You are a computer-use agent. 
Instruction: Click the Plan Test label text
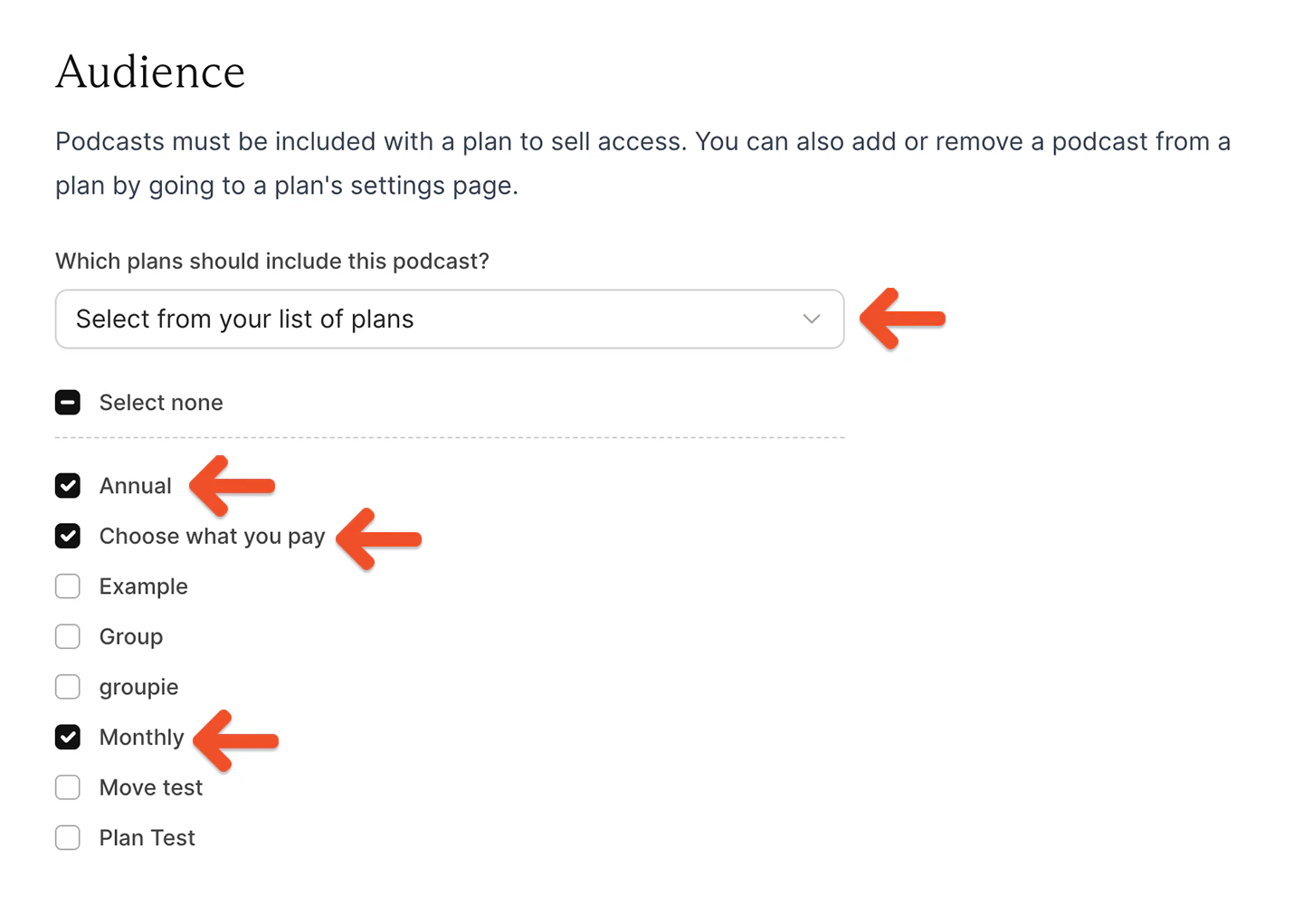(x=147, y=837)
